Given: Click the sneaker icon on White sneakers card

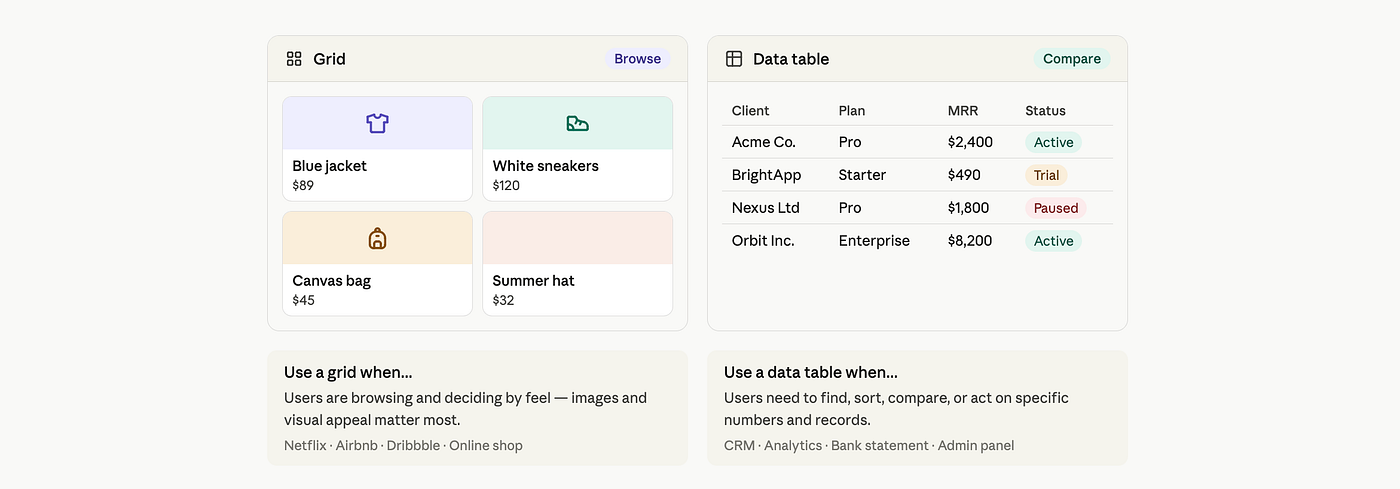Looking at the screenshot, I should [577, 123].
